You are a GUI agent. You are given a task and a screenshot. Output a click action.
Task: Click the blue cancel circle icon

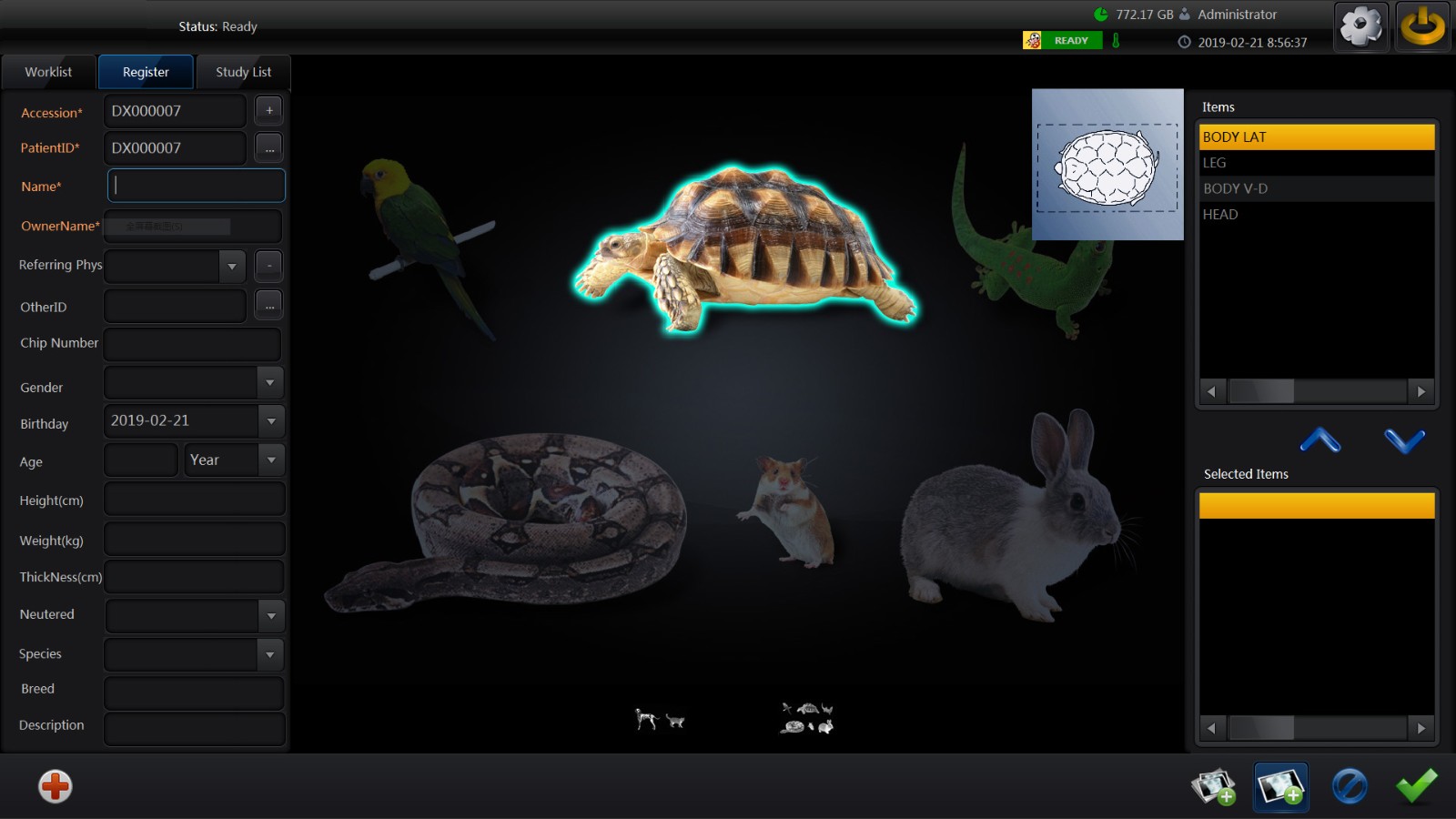coord(1349,786)
